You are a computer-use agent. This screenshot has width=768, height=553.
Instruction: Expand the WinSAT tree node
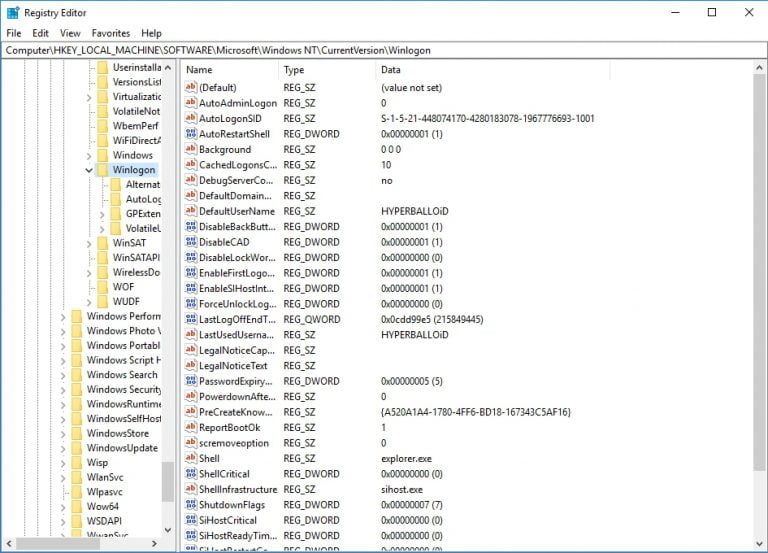click(x=88, y=243)
